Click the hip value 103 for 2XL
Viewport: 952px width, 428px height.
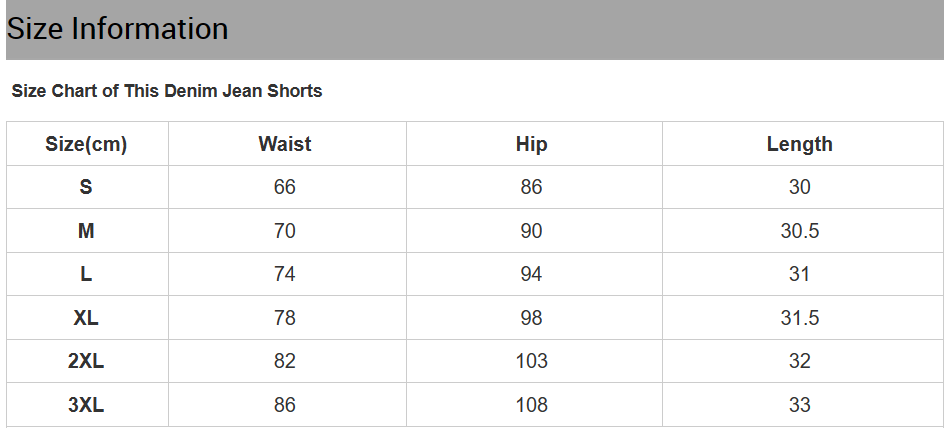[x=531, y=361]
